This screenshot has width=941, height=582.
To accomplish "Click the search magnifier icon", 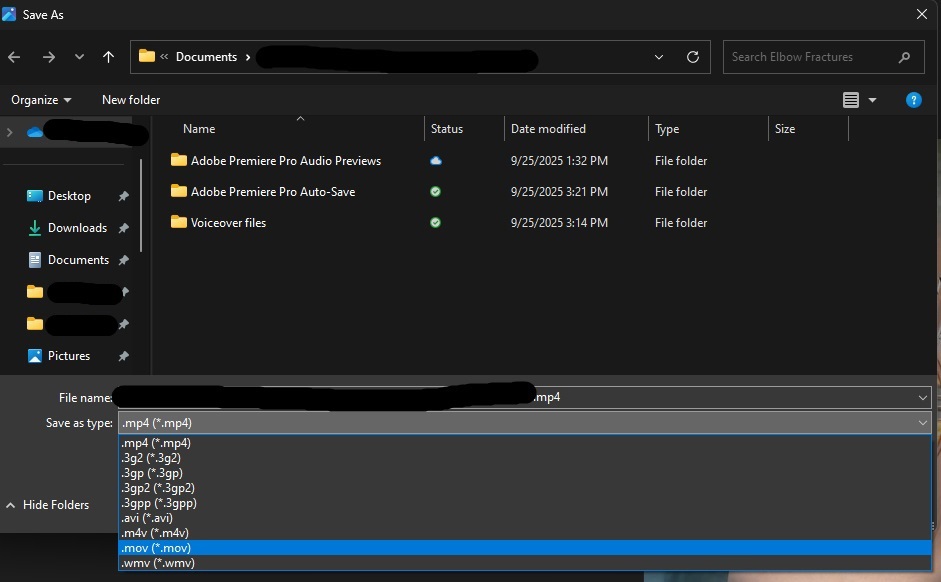I will 904,57.
